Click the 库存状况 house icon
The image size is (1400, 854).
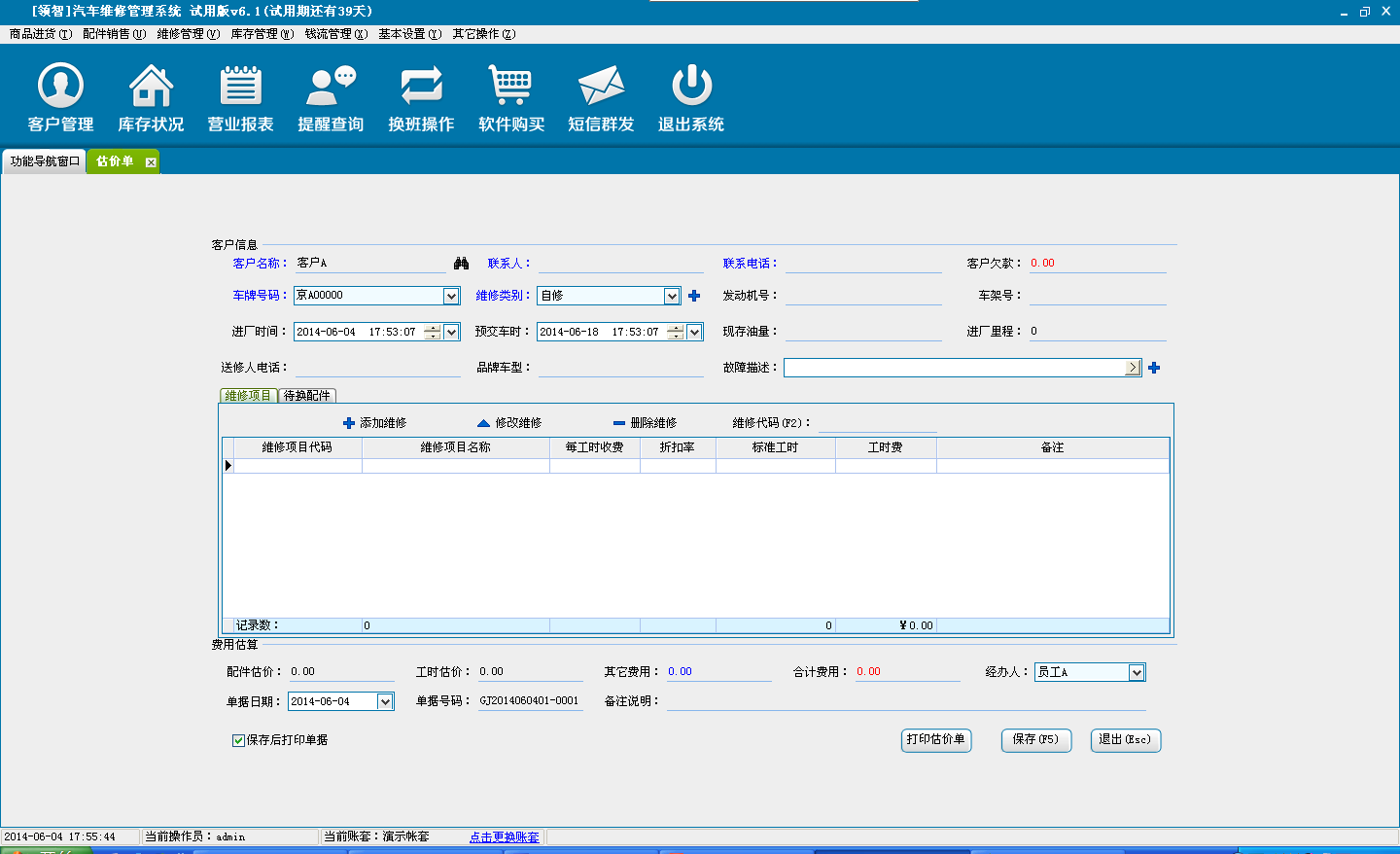tap(151, 87)
